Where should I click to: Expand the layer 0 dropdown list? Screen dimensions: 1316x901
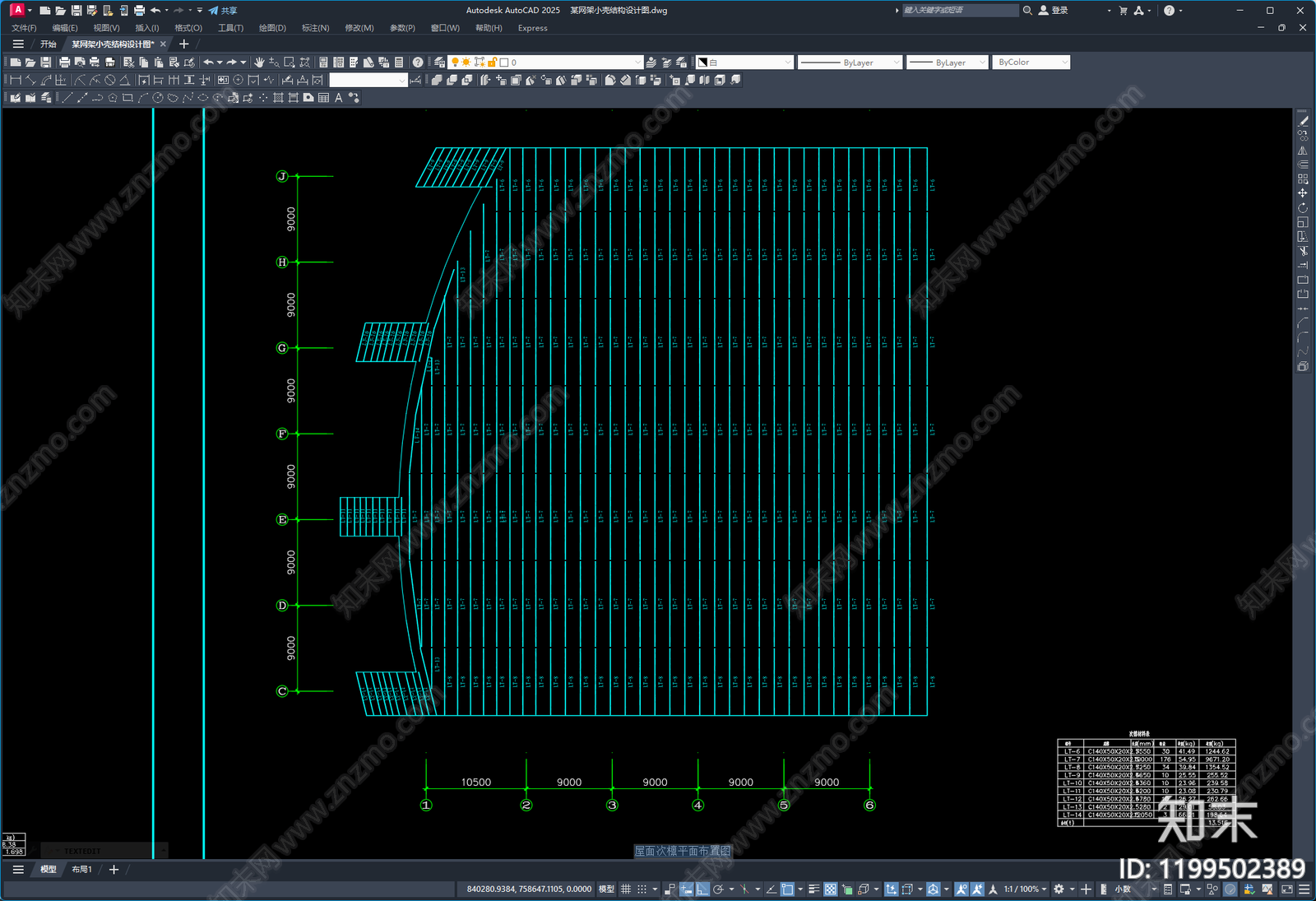[637, 63]
